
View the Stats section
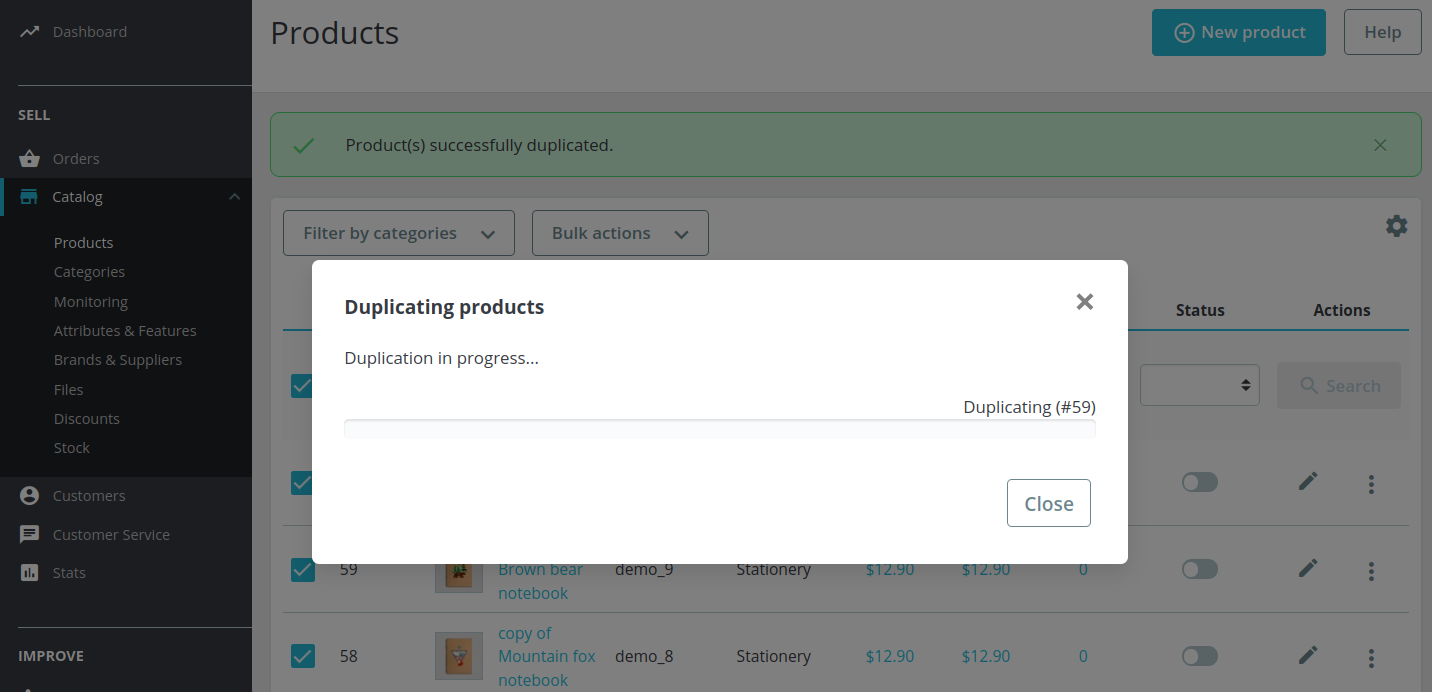click(x=69, y=572)
